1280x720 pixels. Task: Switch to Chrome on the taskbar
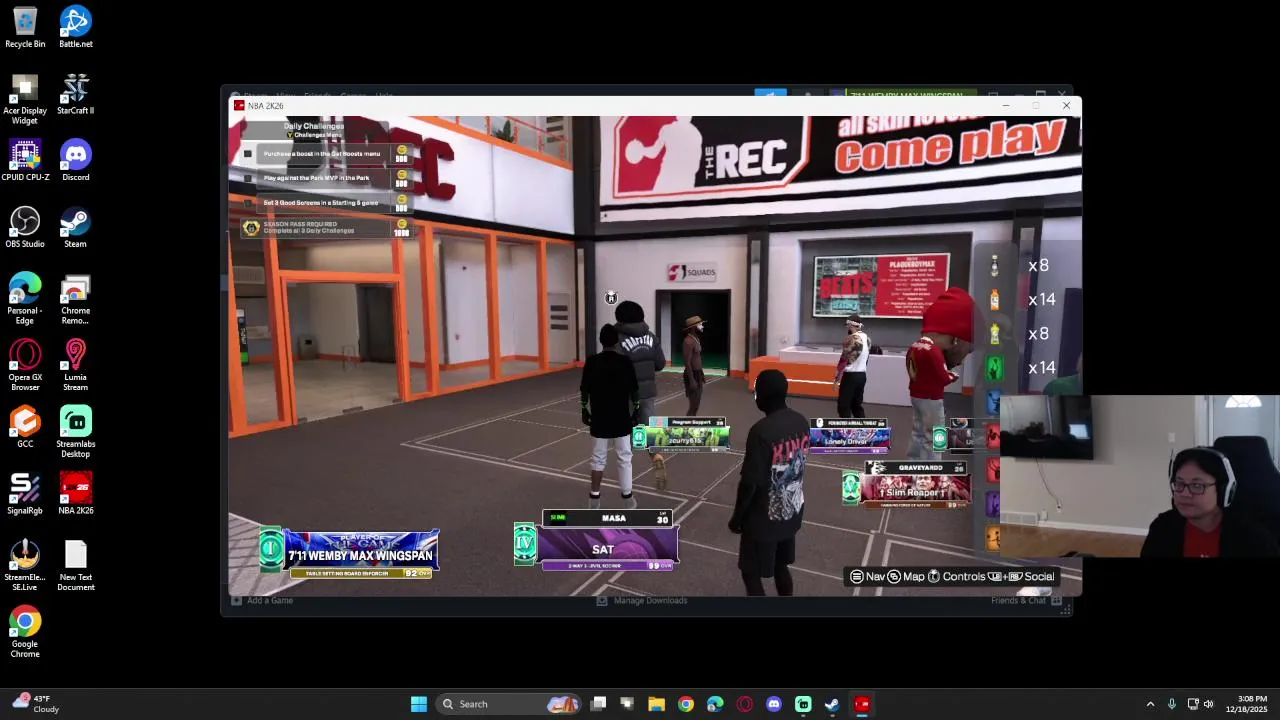(x=685, y=704)
